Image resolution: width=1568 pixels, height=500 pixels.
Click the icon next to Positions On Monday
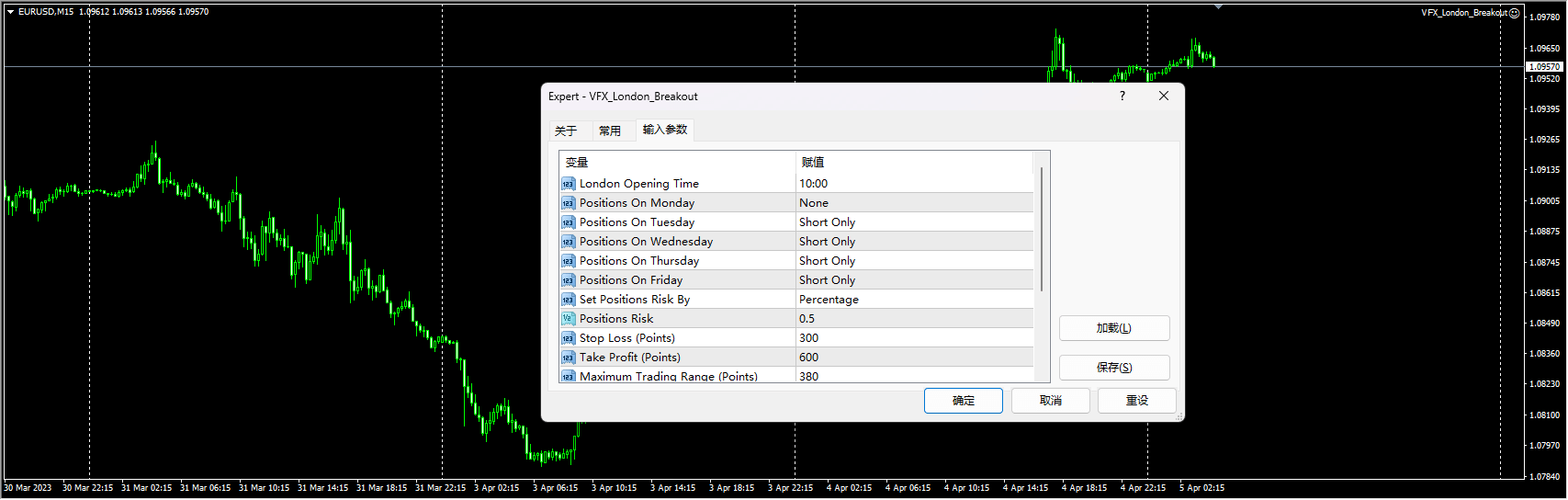point(568,203)
